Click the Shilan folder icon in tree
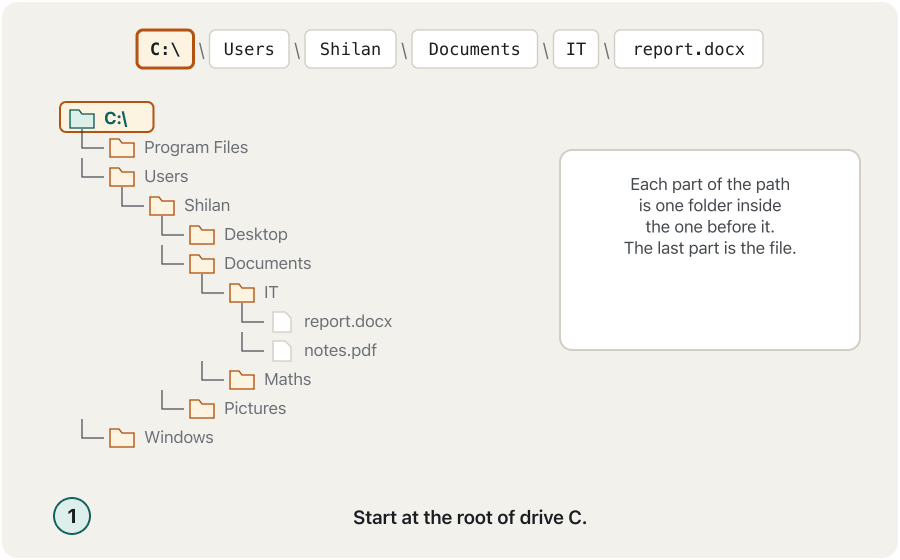 [x=162, y=206]
